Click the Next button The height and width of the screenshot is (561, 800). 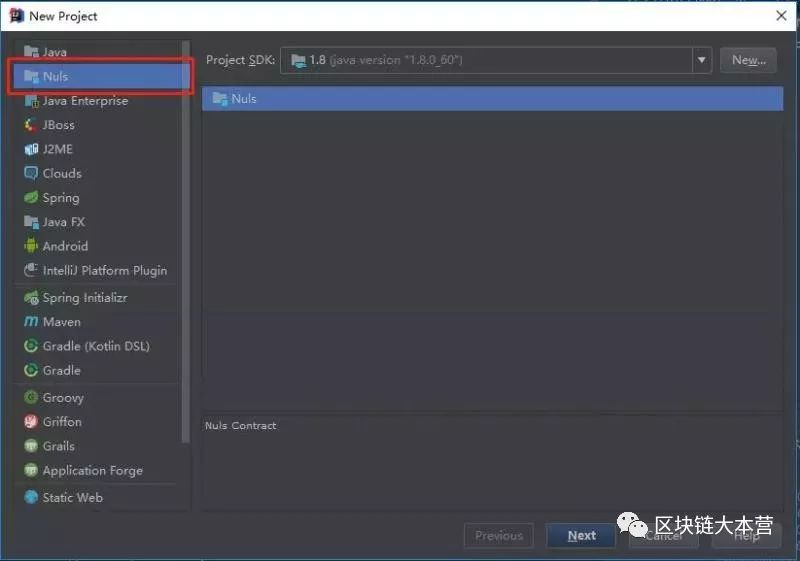(x=581, y=536)
